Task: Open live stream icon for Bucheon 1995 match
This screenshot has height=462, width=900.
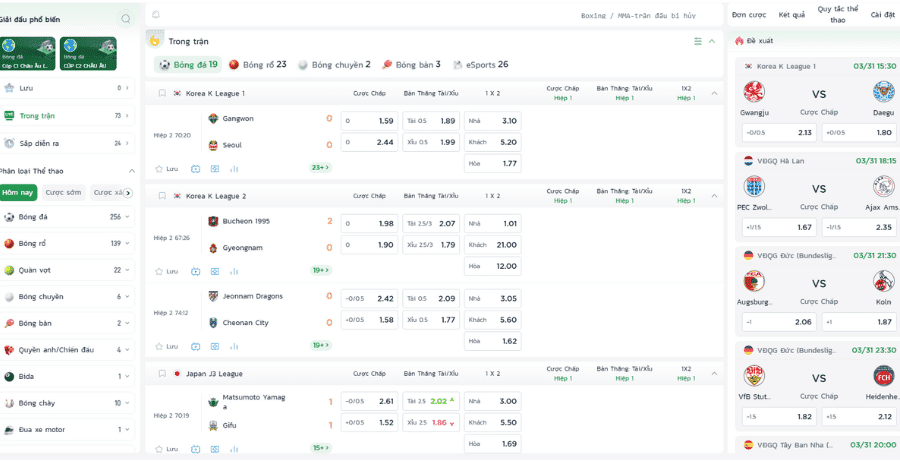Action: click(196, 271)
